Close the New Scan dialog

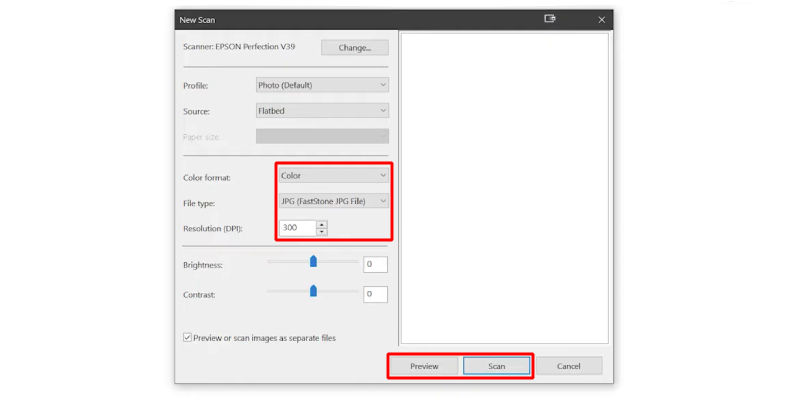click(602, 20)
